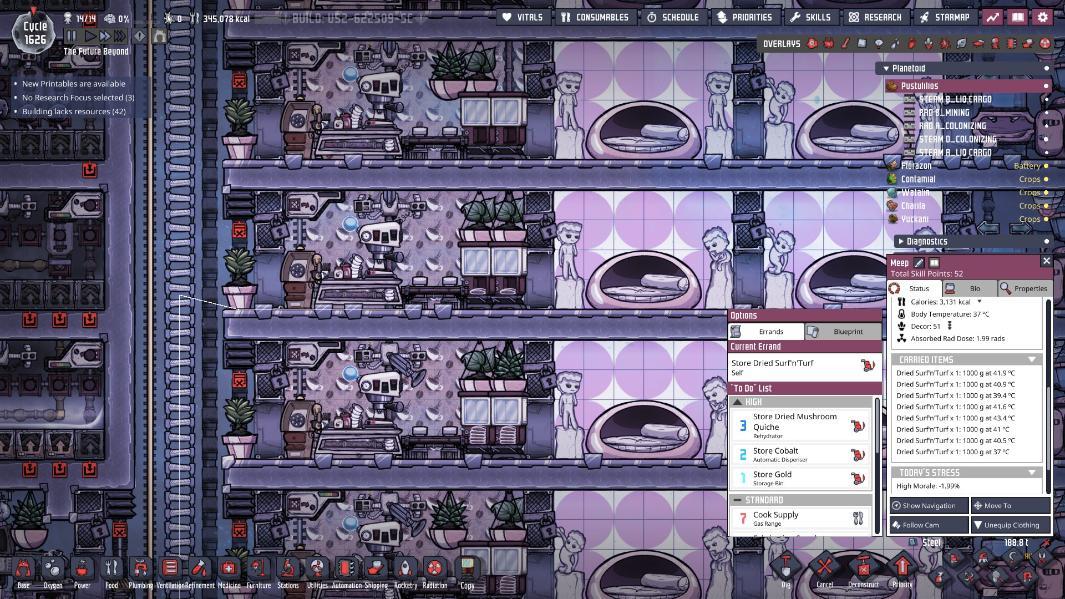Set game speed to normal play

(89, 35)
